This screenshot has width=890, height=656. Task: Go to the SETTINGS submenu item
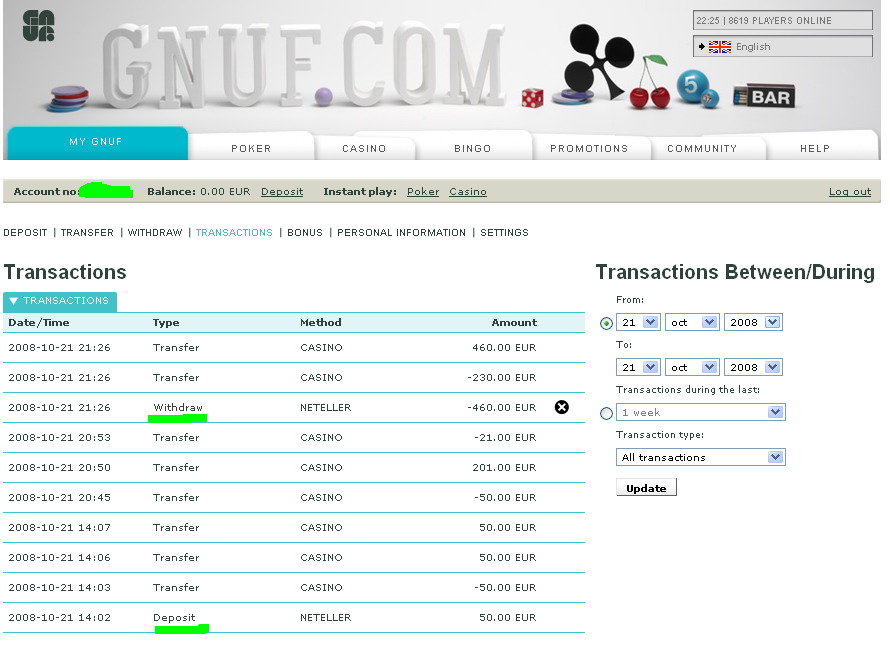coord(504,233)
